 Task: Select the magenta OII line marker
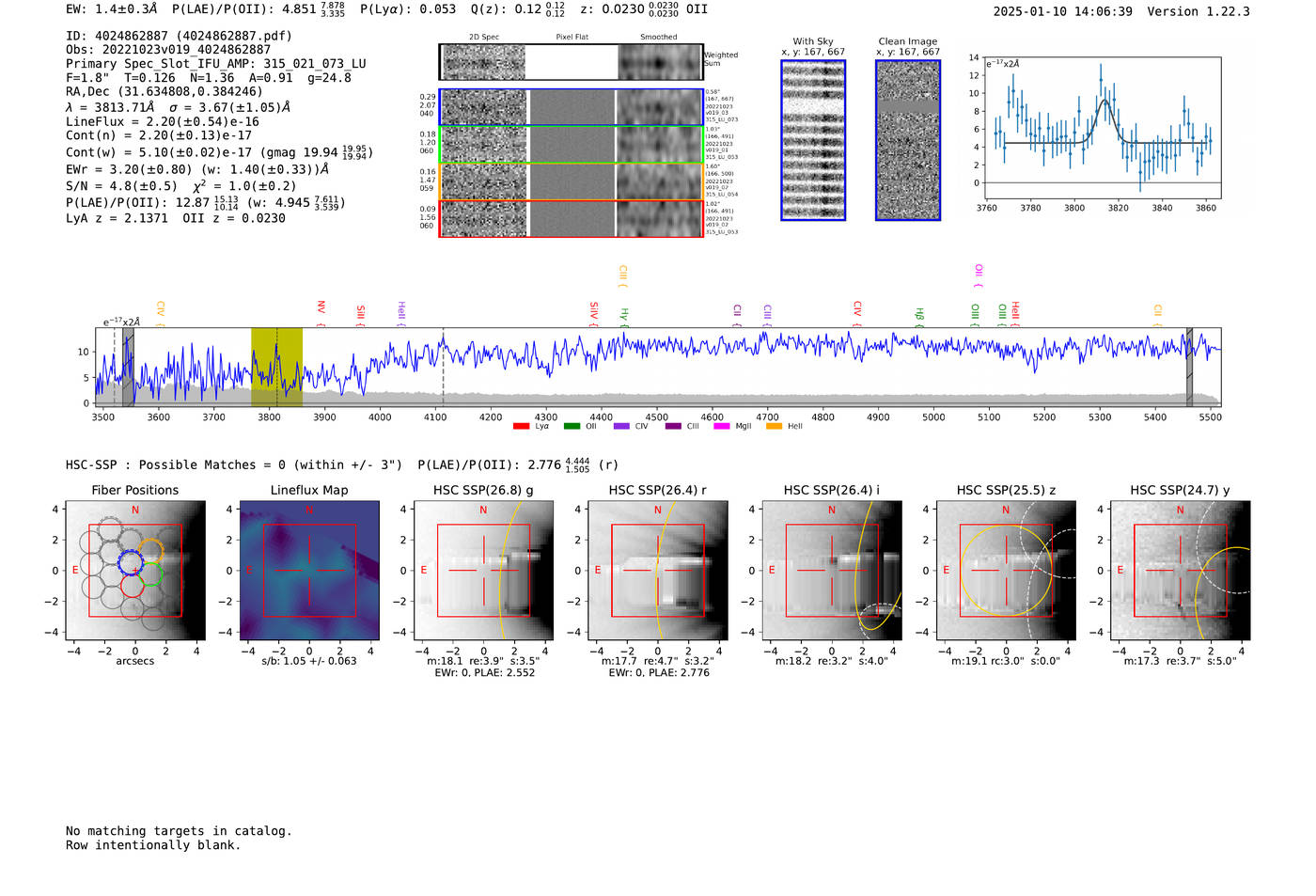[x=979, y=276]
